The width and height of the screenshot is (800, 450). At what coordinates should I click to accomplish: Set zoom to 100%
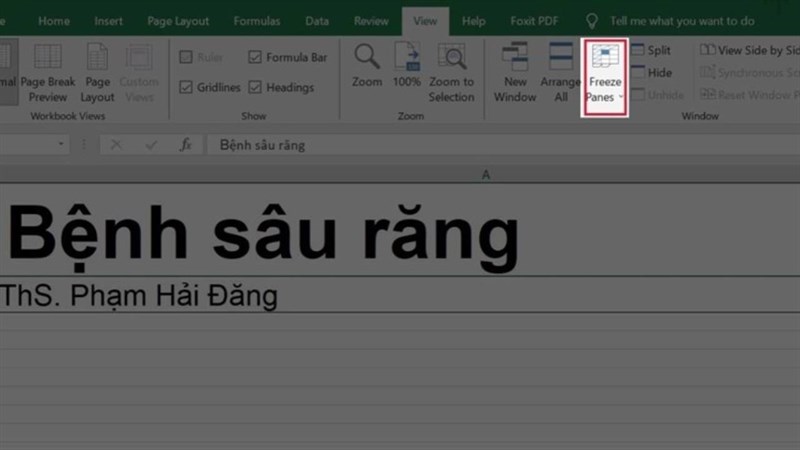(407, 65)
